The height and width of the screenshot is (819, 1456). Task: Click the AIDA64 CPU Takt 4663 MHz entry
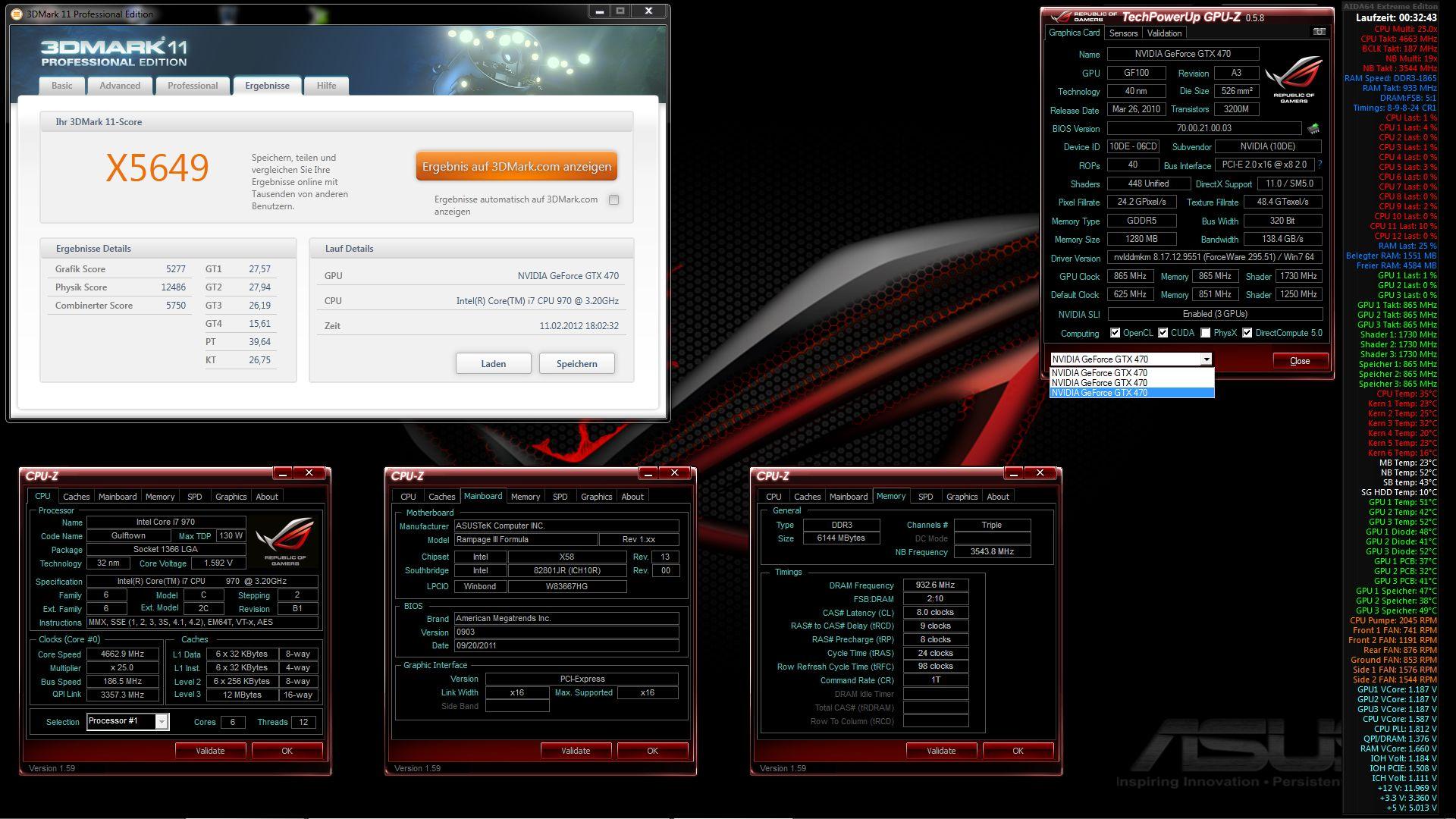[1398, 39]
